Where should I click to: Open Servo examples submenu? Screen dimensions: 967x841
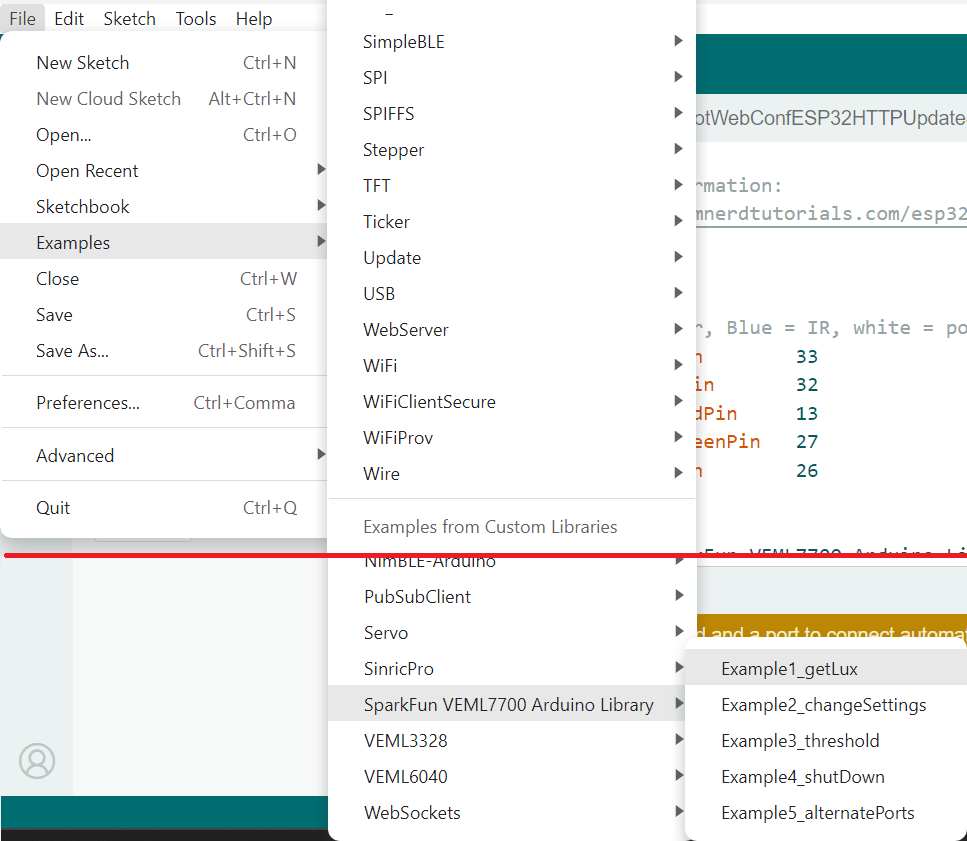click(512, 633)
